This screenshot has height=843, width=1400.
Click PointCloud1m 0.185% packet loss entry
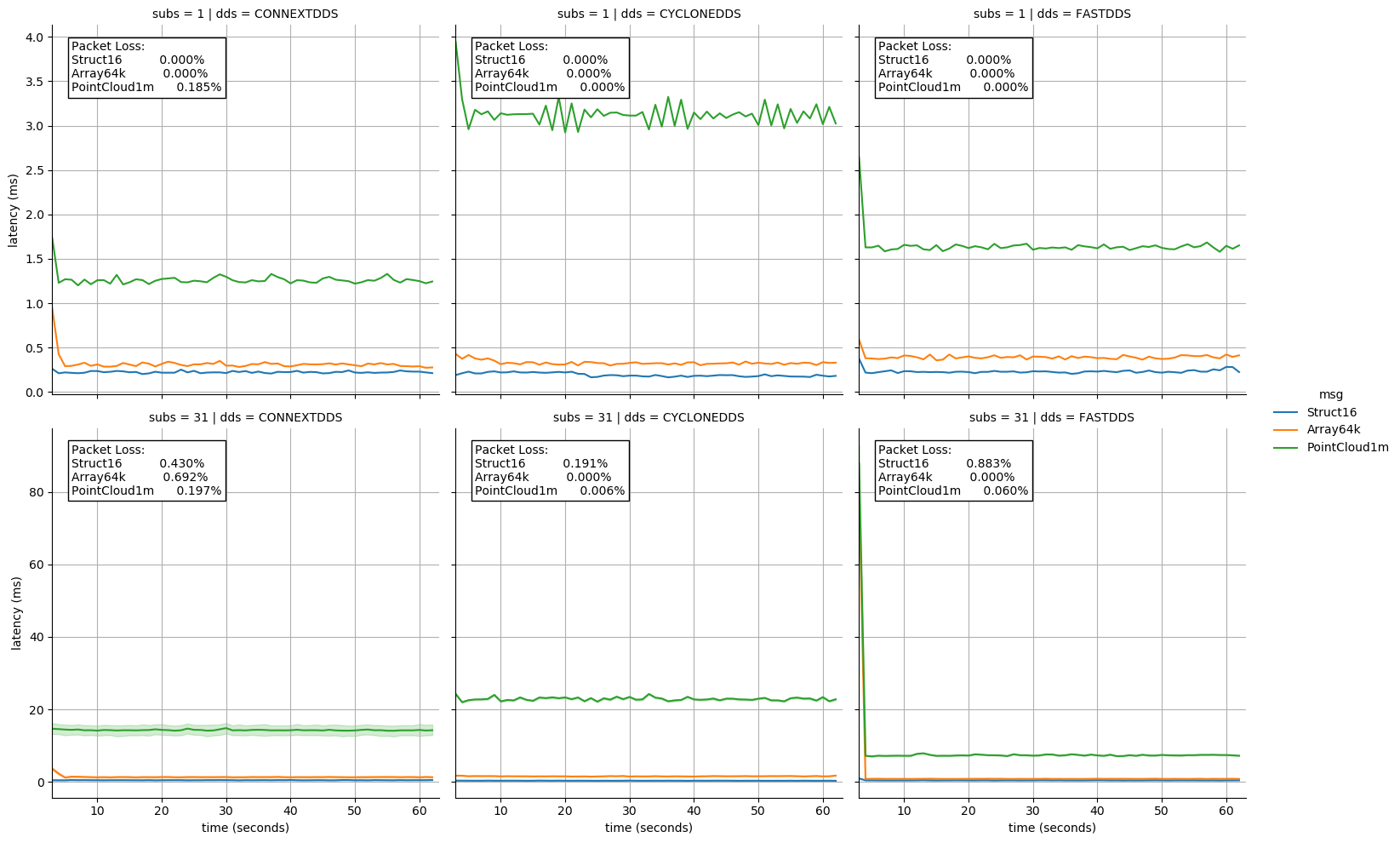click(146, 87)
